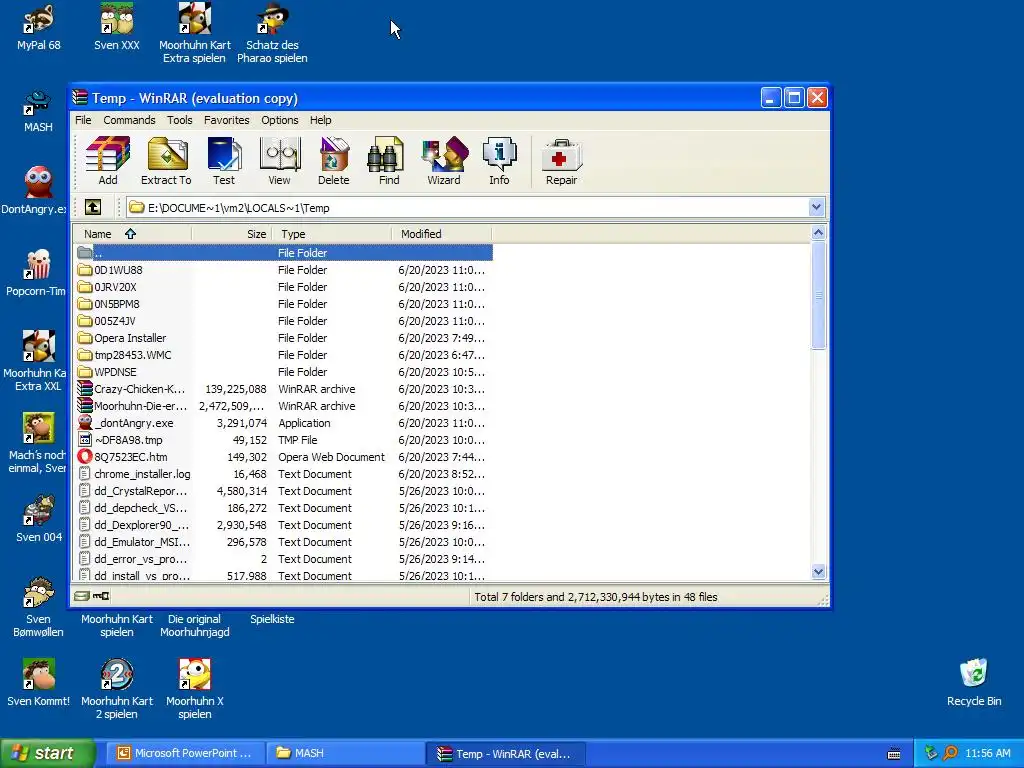This screenshot has height=768, width=1024.
Task: Select 8Q7523EC.htm file
Action: (x=283, y=456)
